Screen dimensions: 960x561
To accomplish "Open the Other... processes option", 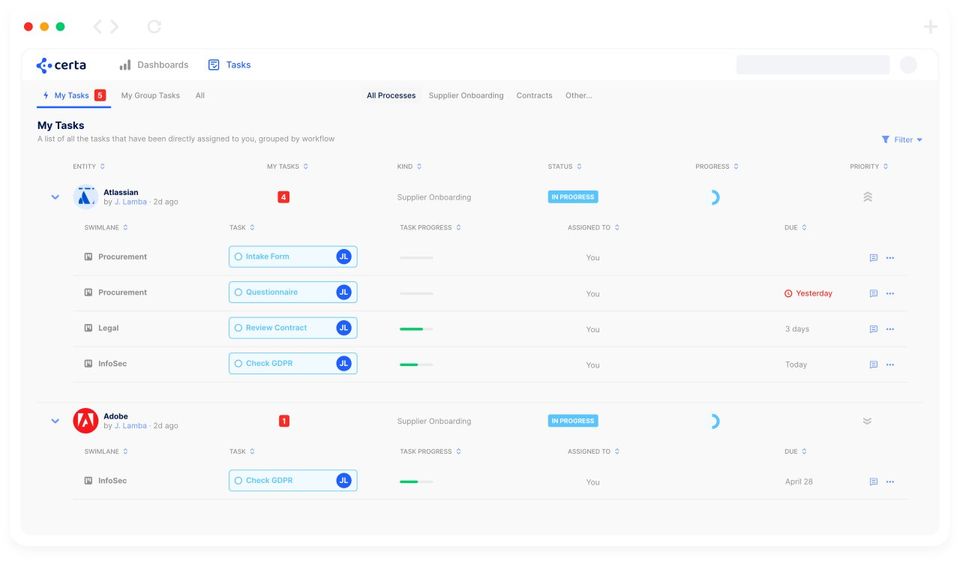I will pyautogui.click(x=579, y=96).
